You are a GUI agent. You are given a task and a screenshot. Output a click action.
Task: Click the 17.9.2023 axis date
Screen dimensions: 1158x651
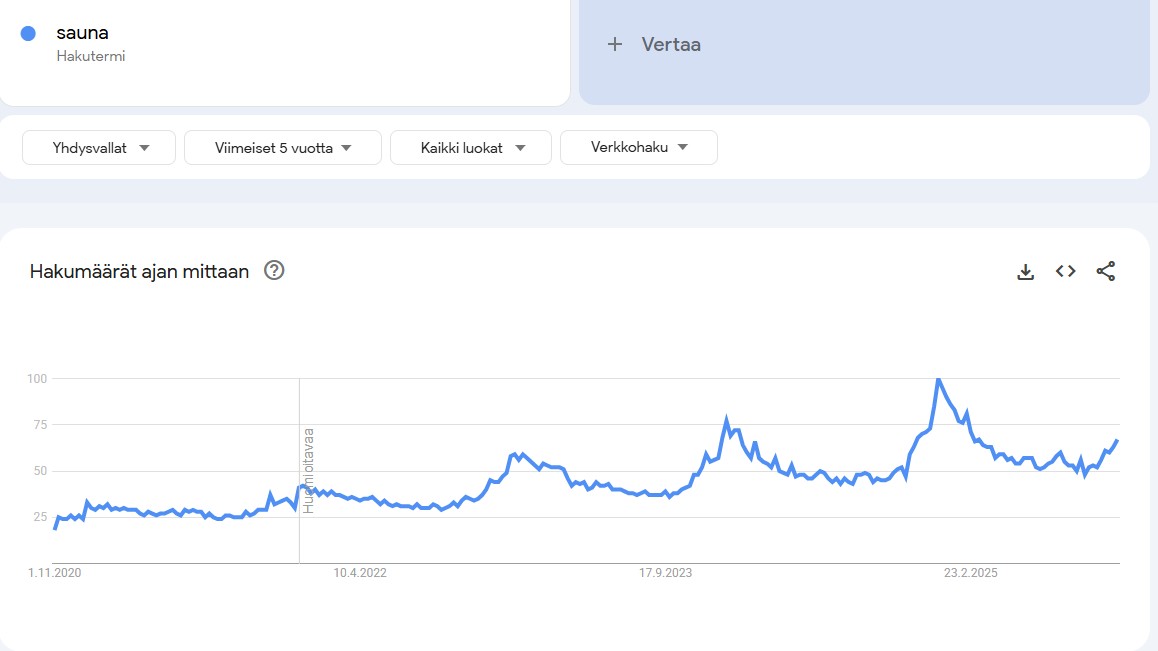(666, 573)
